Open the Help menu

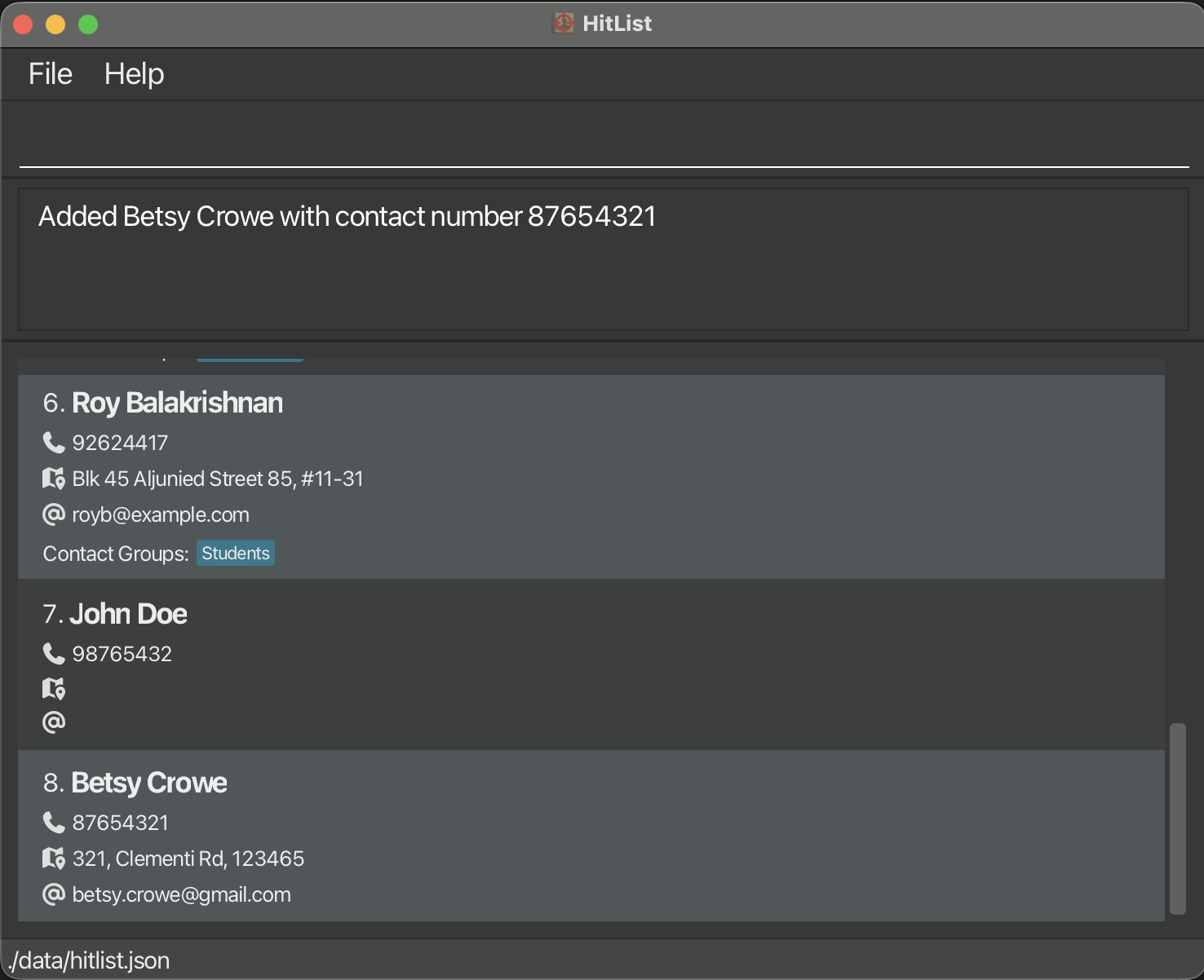[134, 74]
